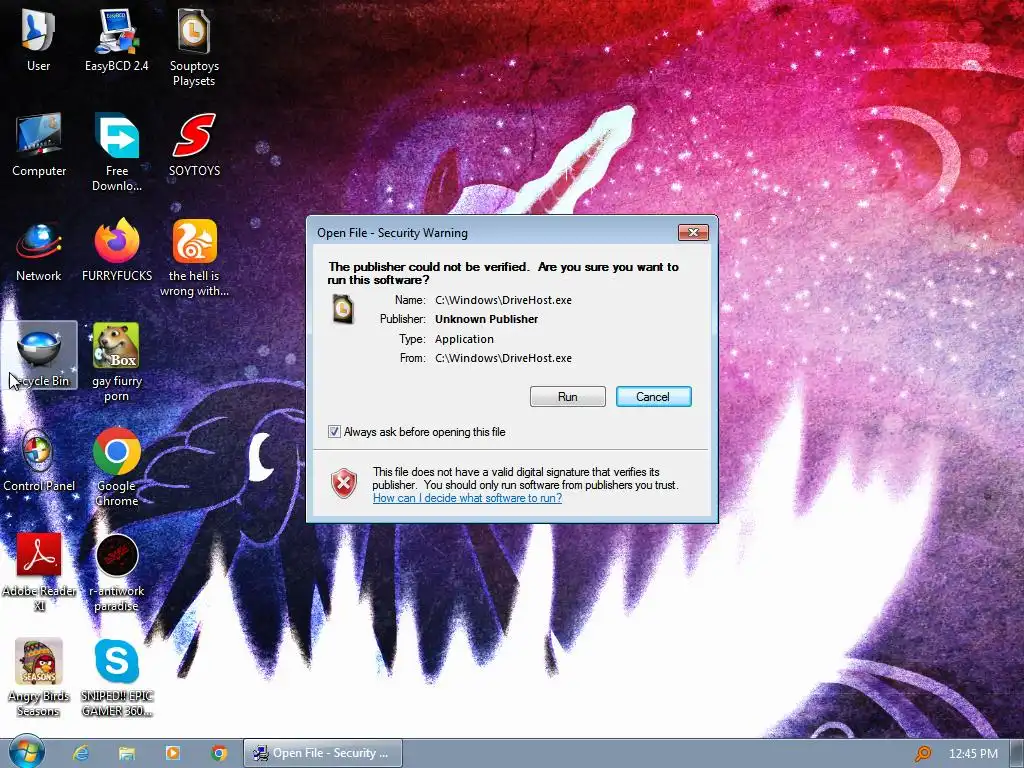Select Free Download Manager shortcut icon
The width and height of the screenshot is (1024, 768).
pyautogui.click(x=117, y=152)
